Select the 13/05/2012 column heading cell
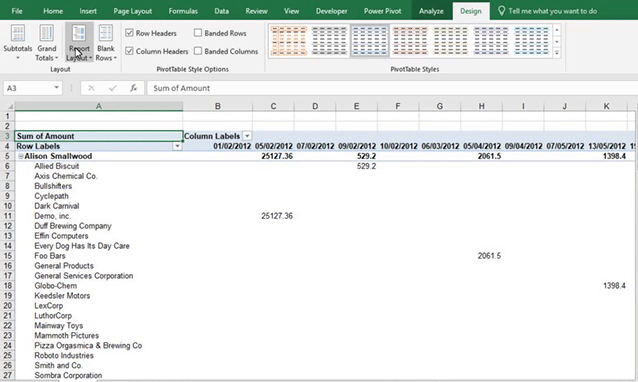The width and height of the screenshot is (638, 382). point(606,146)
